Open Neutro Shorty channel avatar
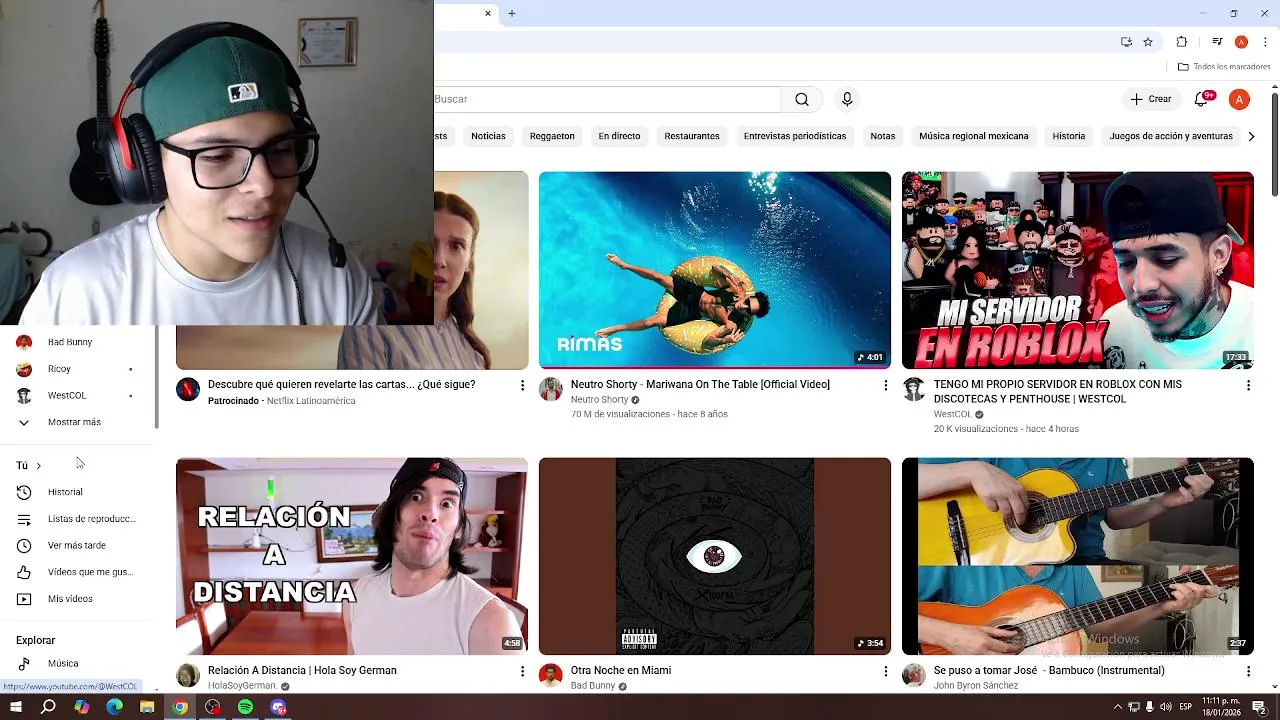 pyautogui.click(x=551, y=390)
